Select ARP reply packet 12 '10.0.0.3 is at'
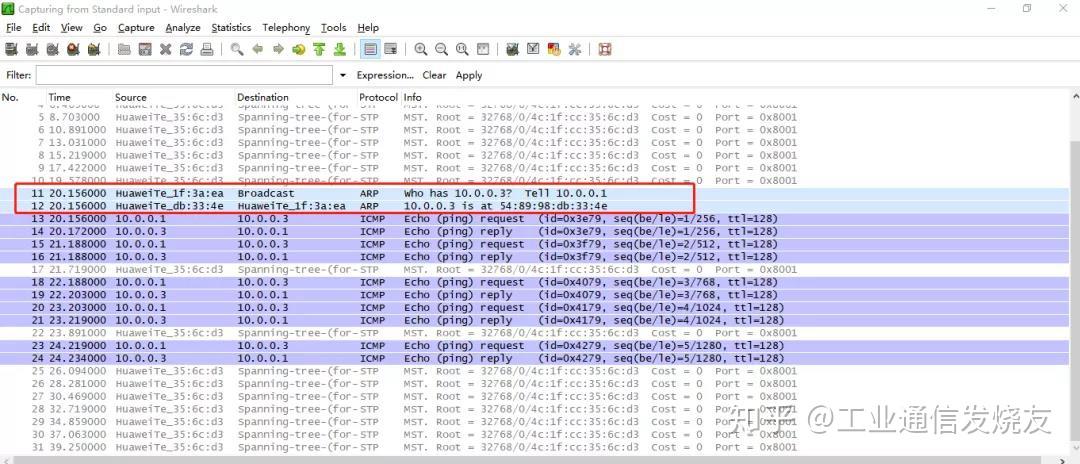Screen dimensions: 1080x464 (533, 206)
